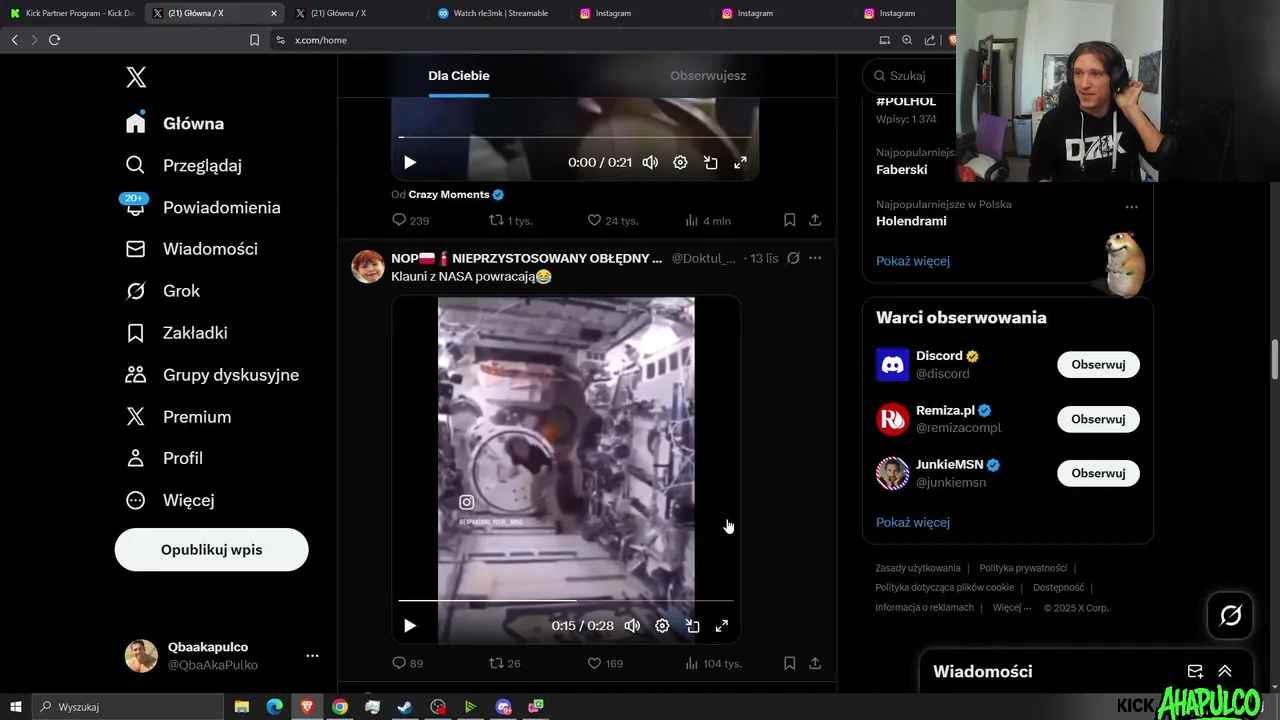Open Przeglądaj explore section
Viewport: 1280px width, 720px height.
184,165
